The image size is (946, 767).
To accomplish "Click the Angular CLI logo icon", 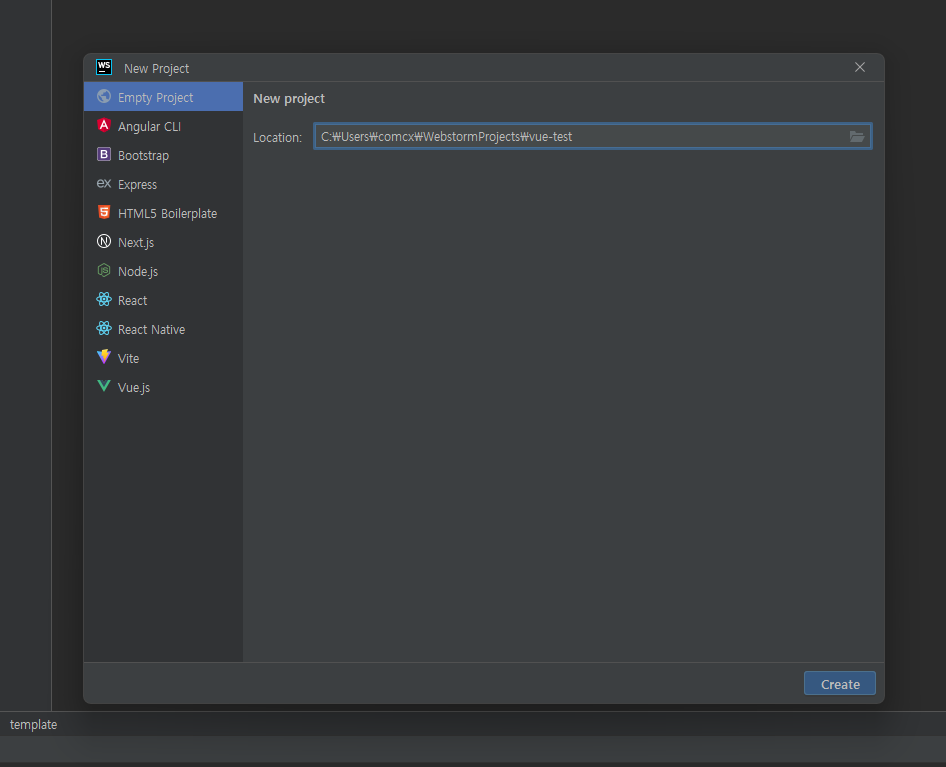I will tap(104, 126).
